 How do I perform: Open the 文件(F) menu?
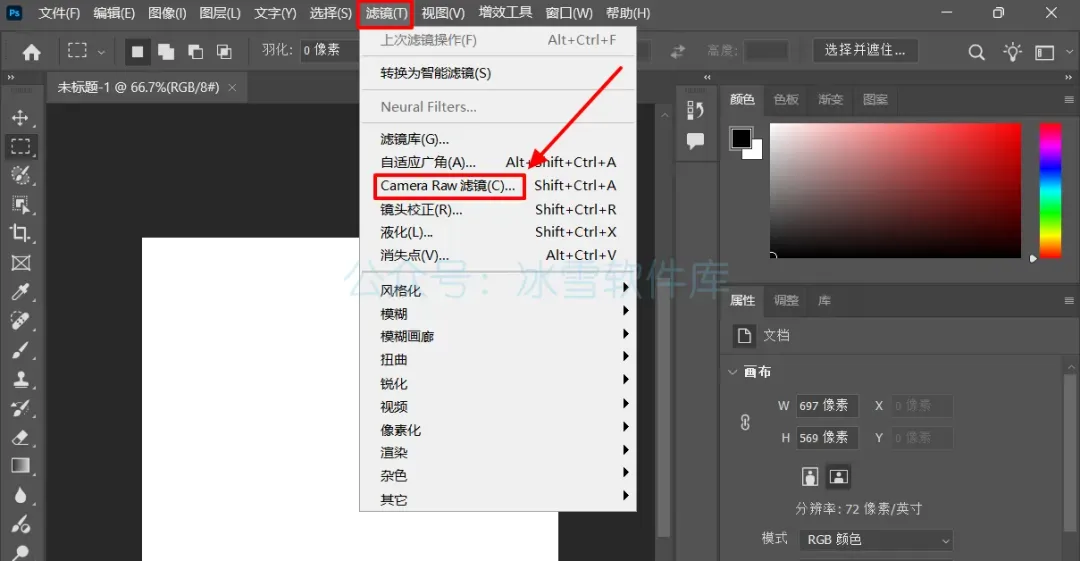point(59,13)
